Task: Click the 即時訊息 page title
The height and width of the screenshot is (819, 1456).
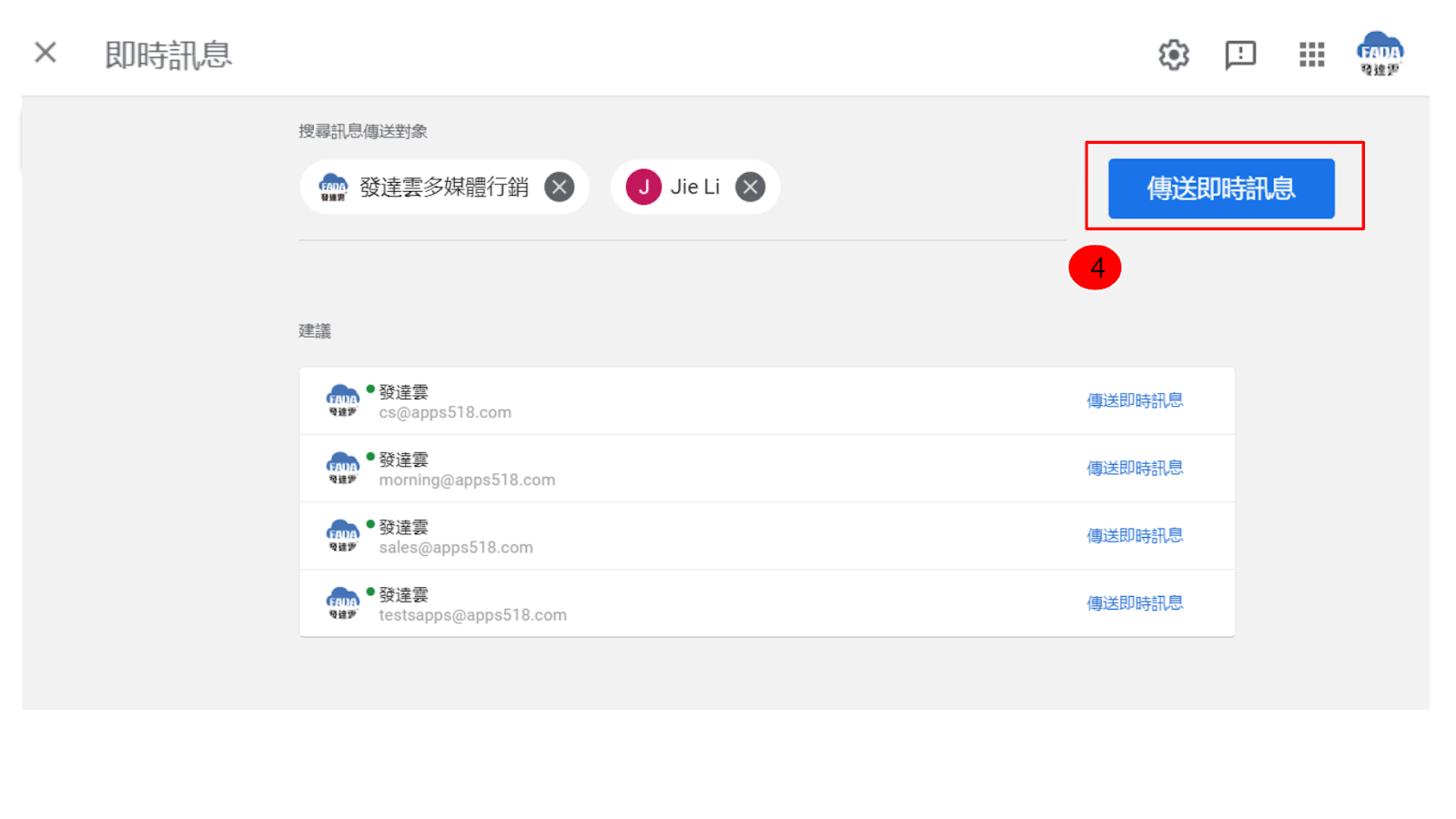Action: coord(168,55)
